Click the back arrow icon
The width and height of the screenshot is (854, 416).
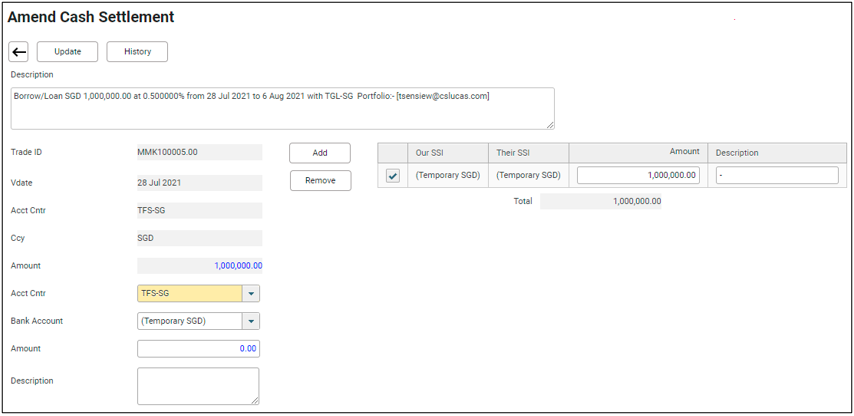tap(19, 52)
